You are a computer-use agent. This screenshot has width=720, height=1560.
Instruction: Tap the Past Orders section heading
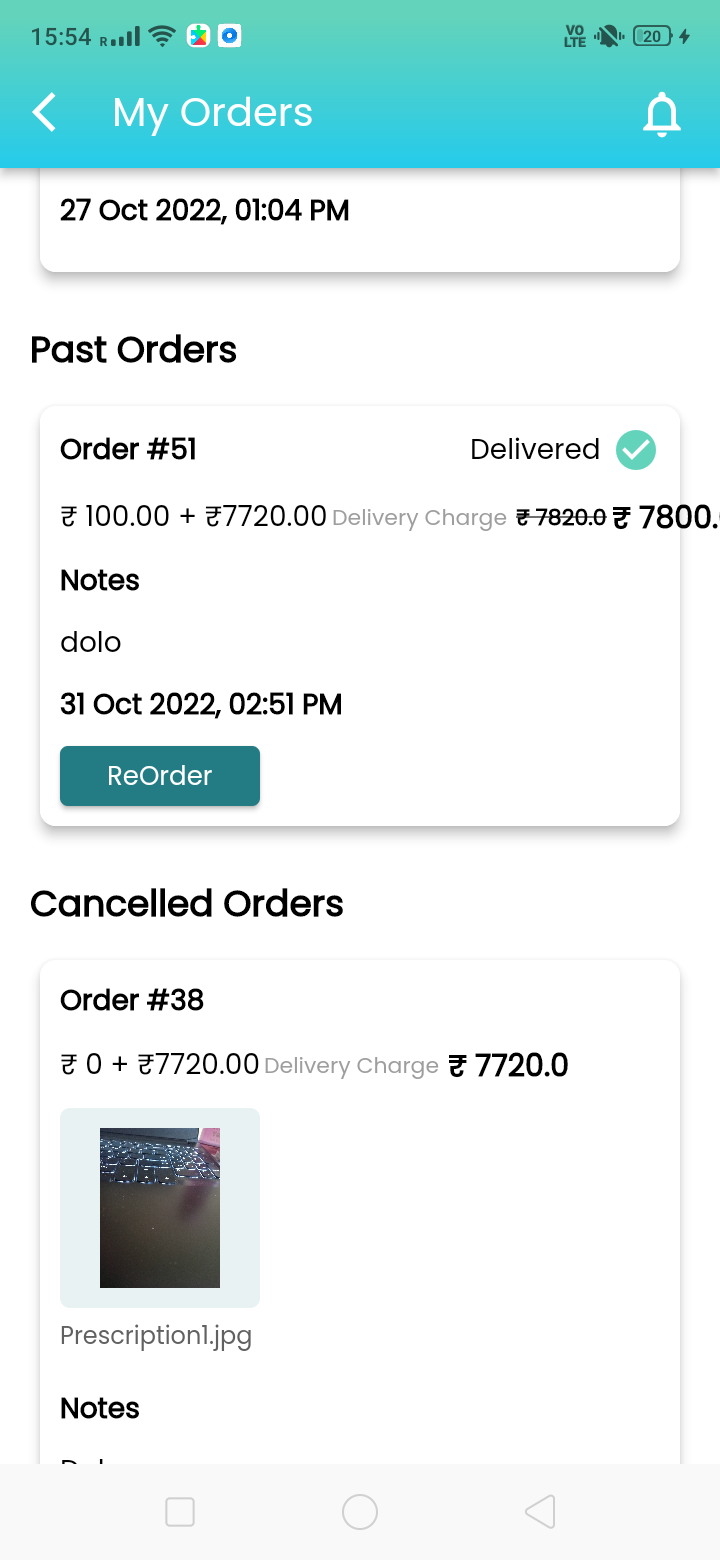pyautogui.click(x=133, y=350)
